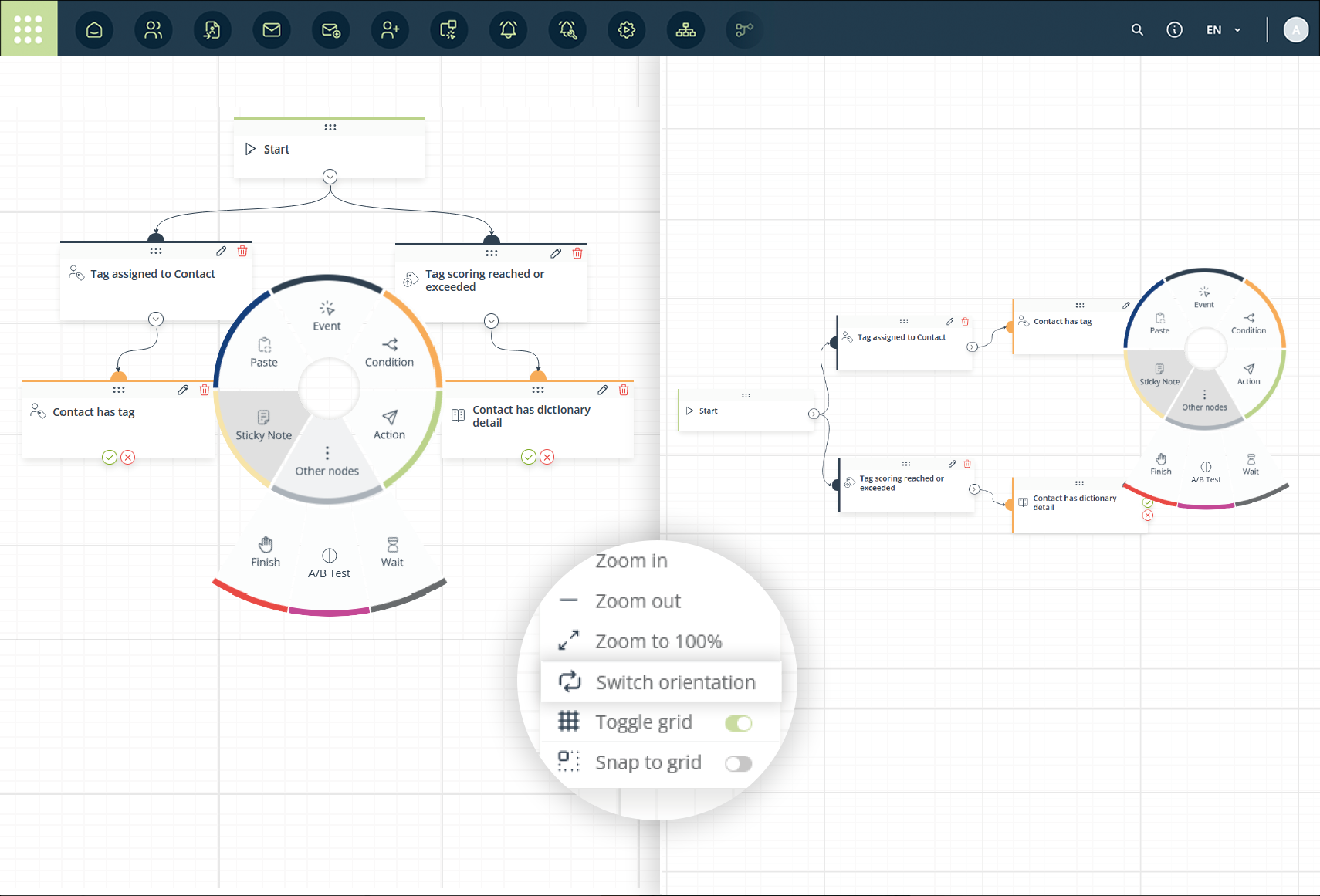The height and width of the screenshot is (896, 1320).
Task: Expand horizontal Tag assigned to Contact connector
Action: (x=973, y=347)
